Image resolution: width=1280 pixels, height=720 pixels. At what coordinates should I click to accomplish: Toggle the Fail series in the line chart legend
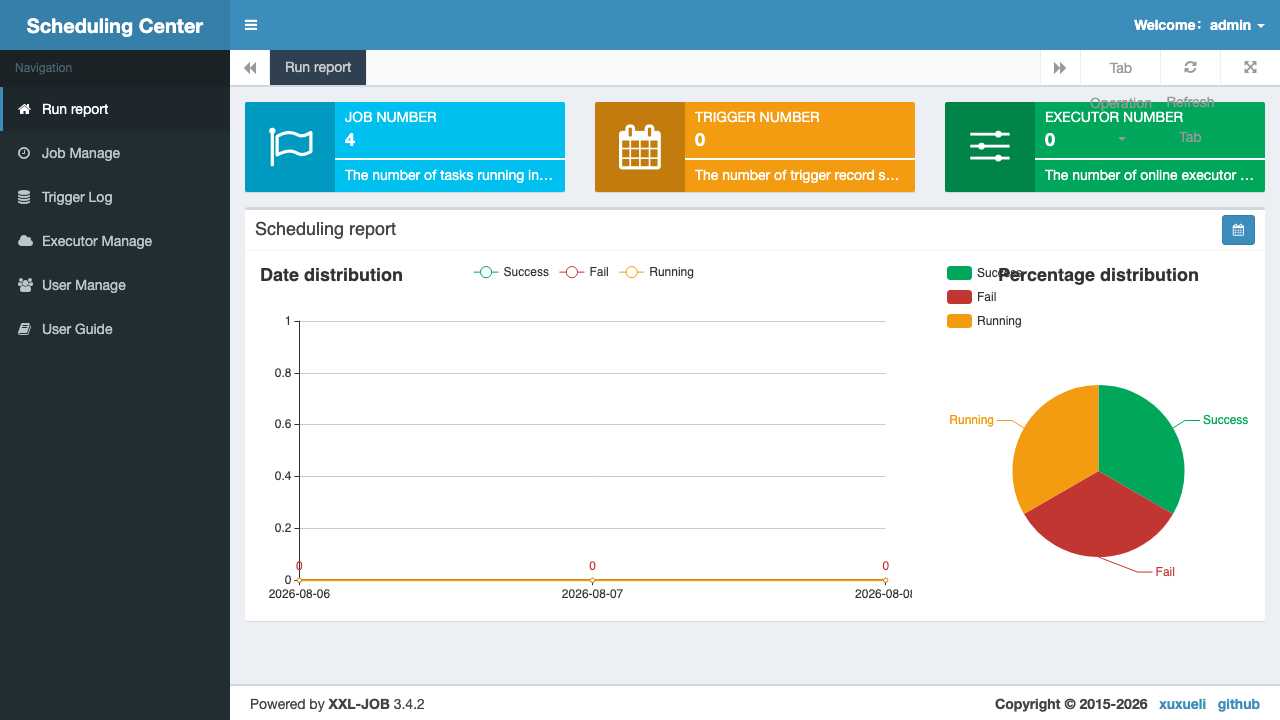tap(584, 272)
